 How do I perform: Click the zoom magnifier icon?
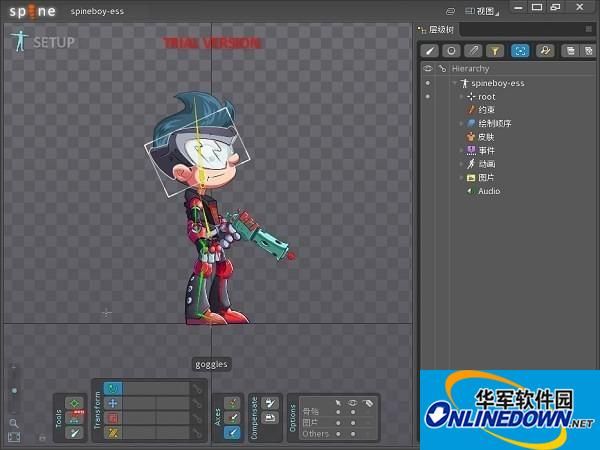[x=14, y=423]
